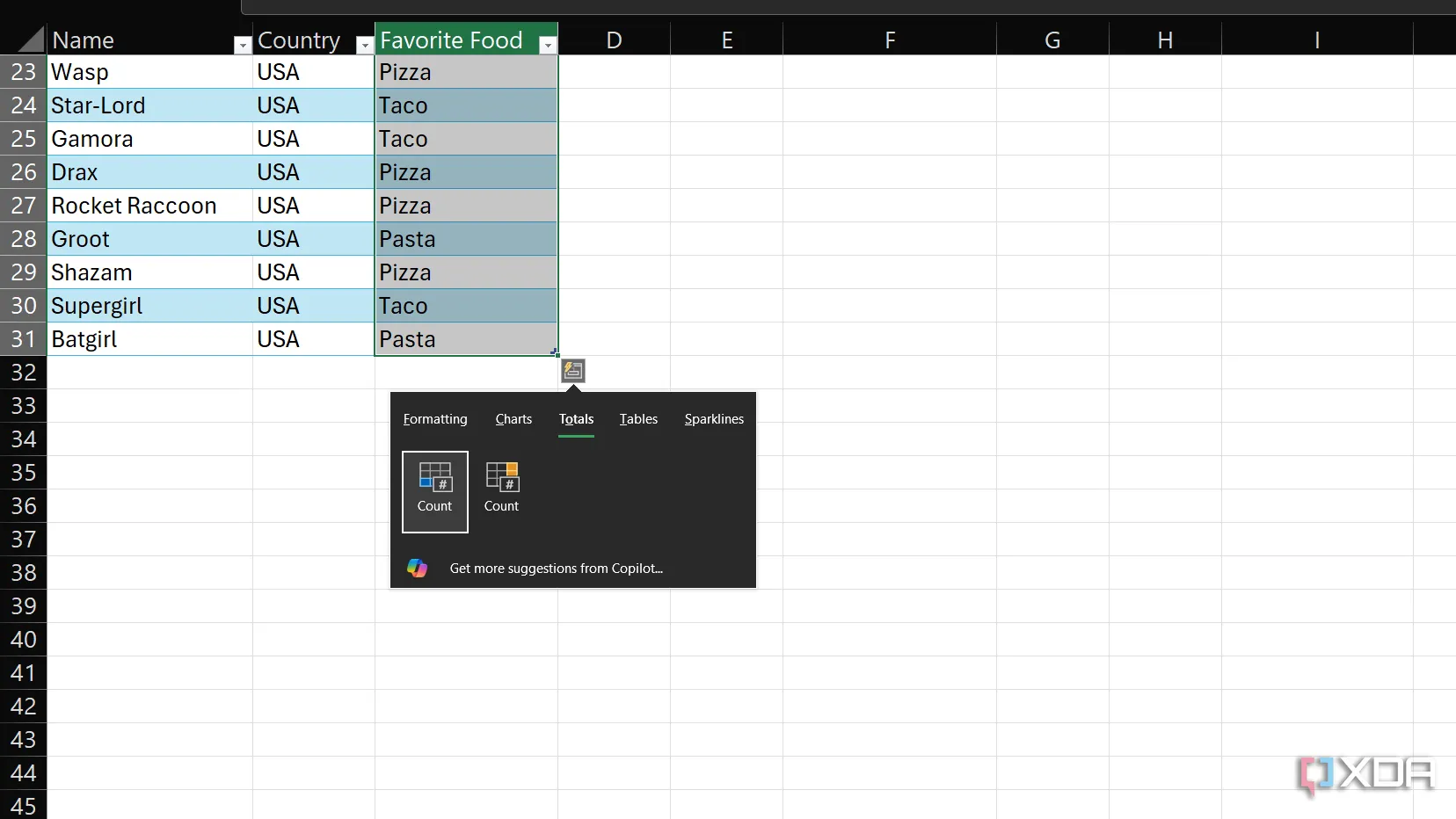Select column E header
Screen dimensions: 1456x819
pos(727,40)
